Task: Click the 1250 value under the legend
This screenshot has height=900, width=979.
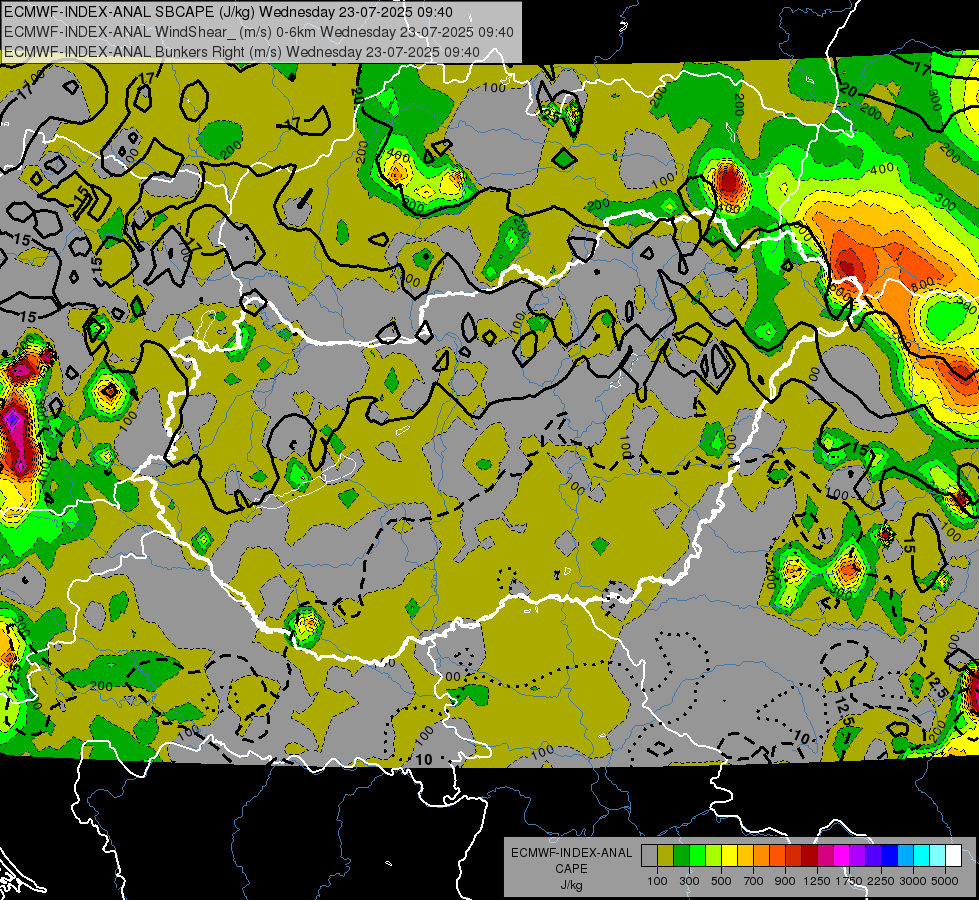Action: (x=817, y=881)
